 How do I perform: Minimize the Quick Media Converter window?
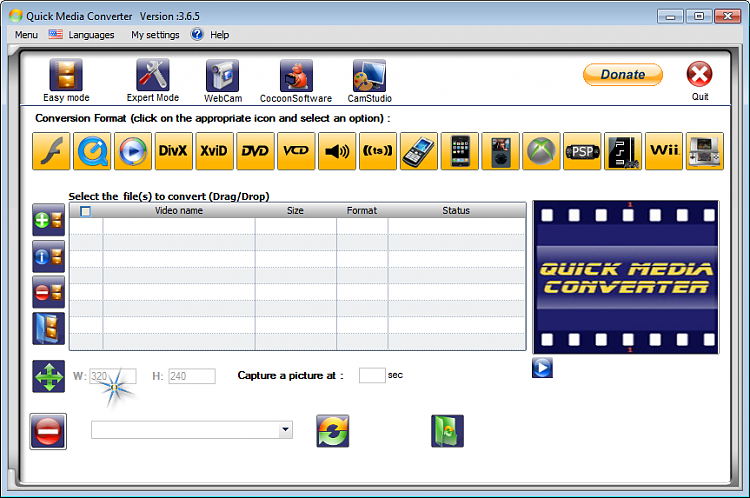pyautogui.click(x=671, y=17)
